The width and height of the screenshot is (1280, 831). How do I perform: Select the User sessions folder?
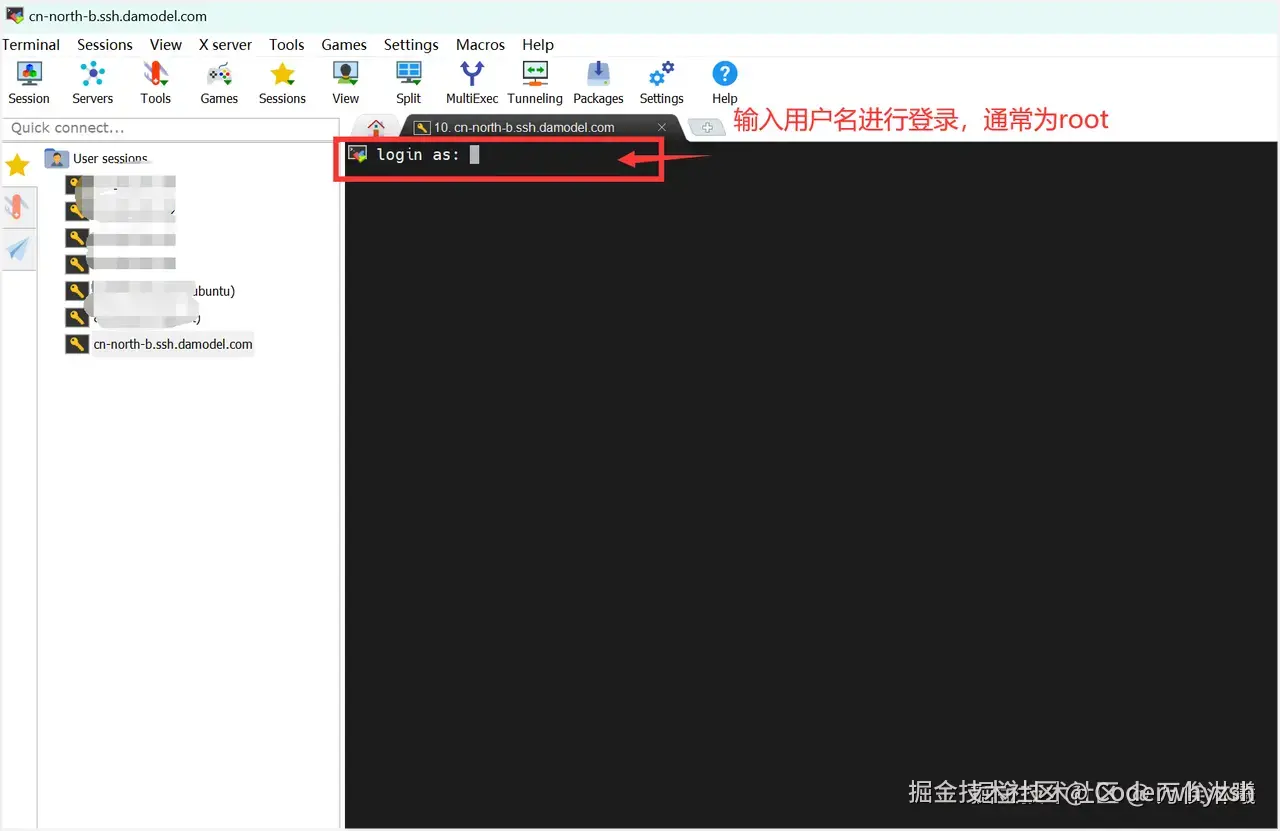point(98,158)
